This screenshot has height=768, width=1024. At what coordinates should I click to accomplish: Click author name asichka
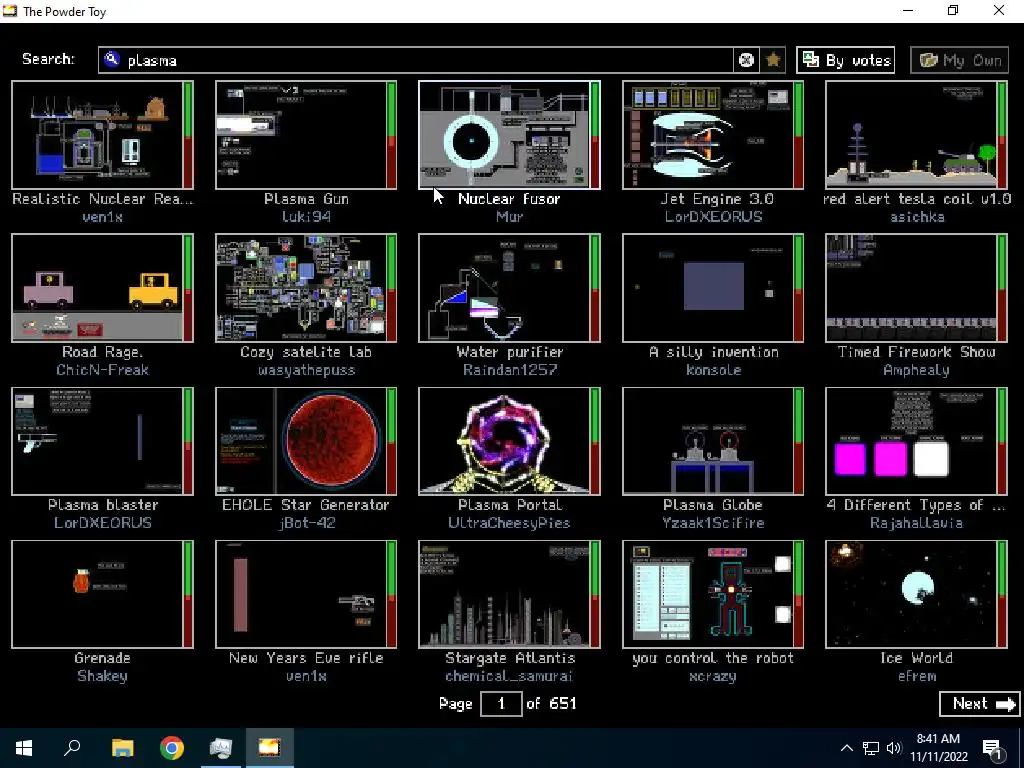[917, 217]
